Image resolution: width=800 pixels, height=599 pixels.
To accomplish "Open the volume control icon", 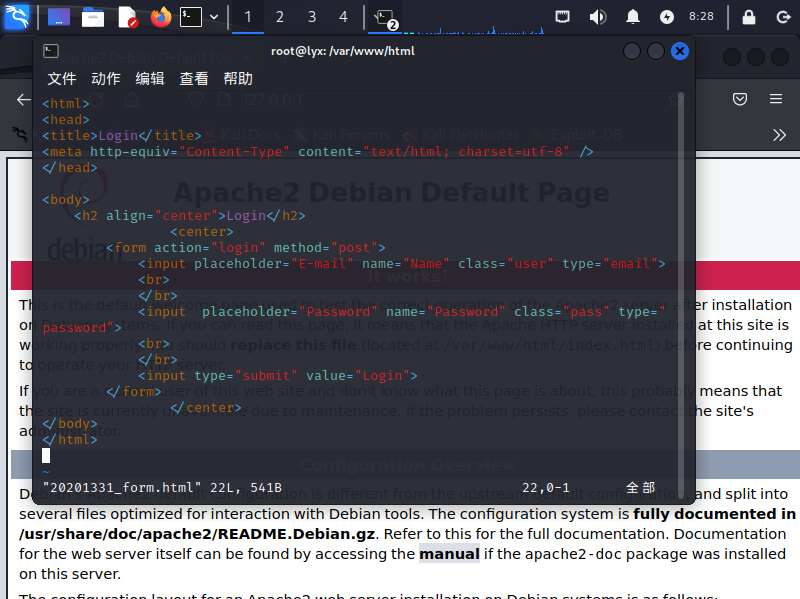I will [597, 17].
